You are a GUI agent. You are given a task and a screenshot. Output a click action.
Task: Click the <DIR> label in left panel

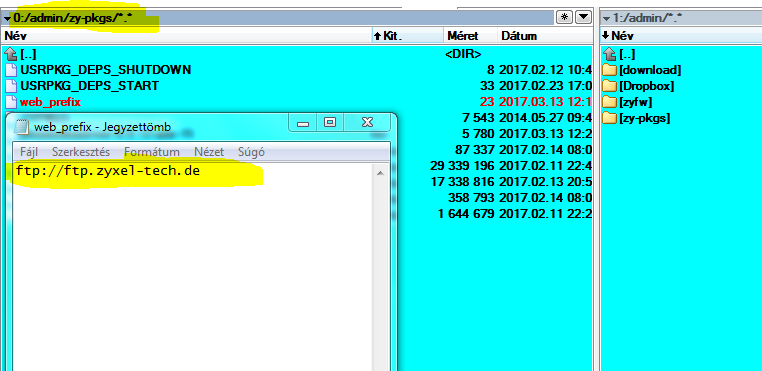click(x=463, y=54)
